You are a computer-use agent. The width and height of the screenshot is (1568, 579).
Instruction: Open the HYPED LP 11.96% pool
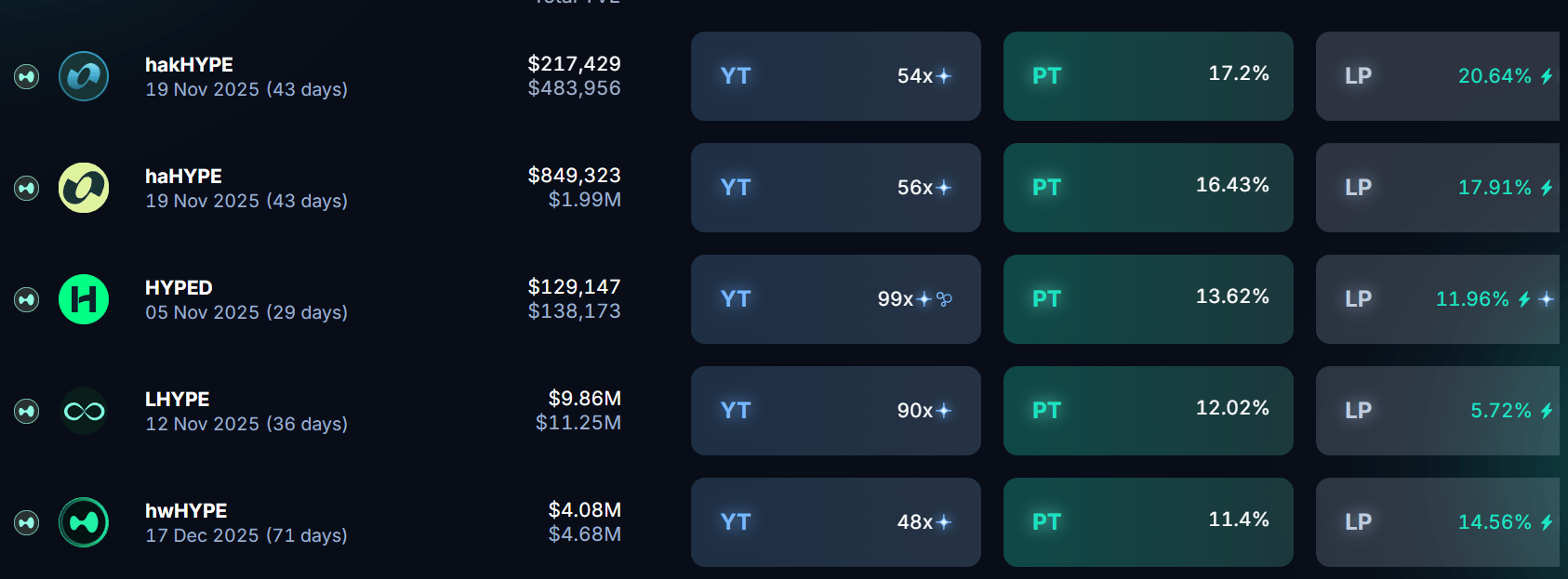1438,299
